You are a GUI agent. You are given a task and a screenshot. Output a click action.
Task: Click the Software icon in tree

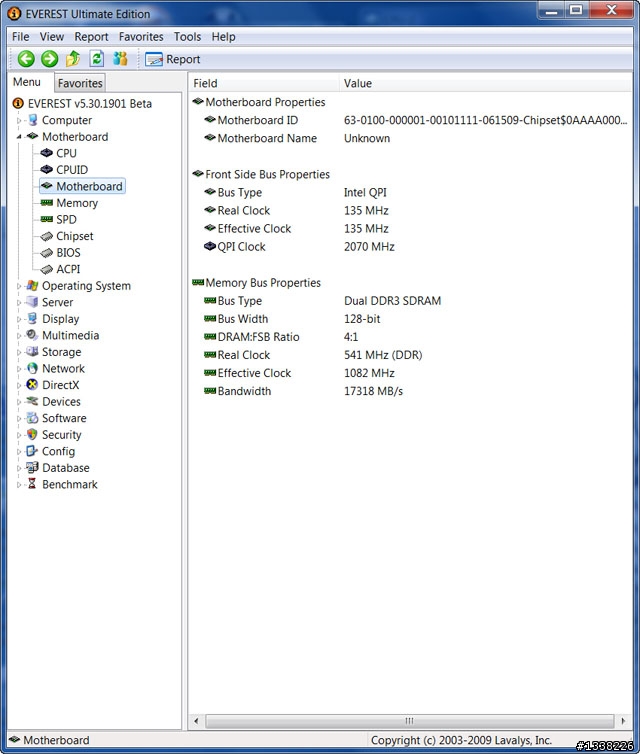click(32, 418)
